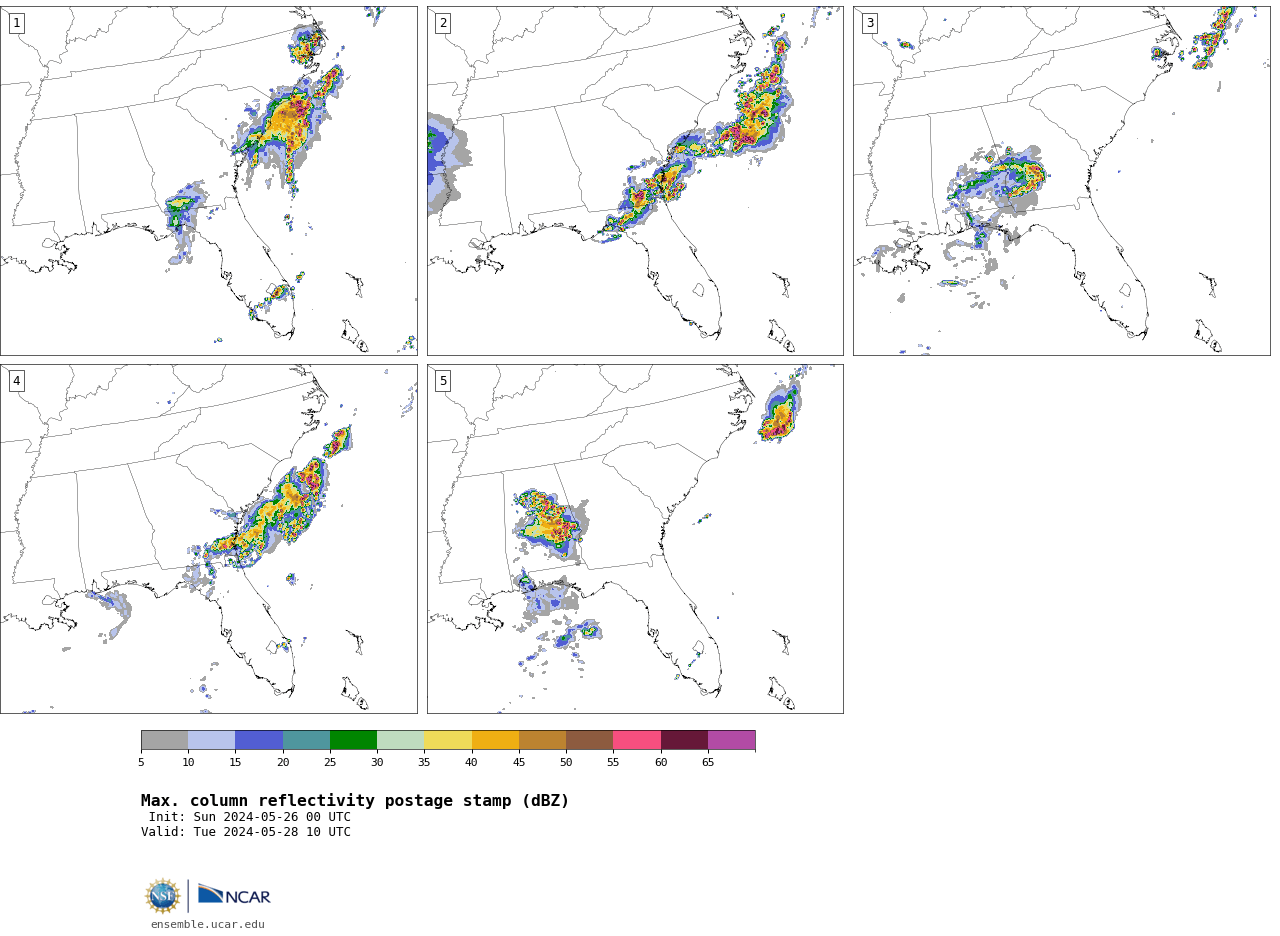Click the colorbar tick label 20
This screenshot has width=1280, height=936.
click(283, 763)
